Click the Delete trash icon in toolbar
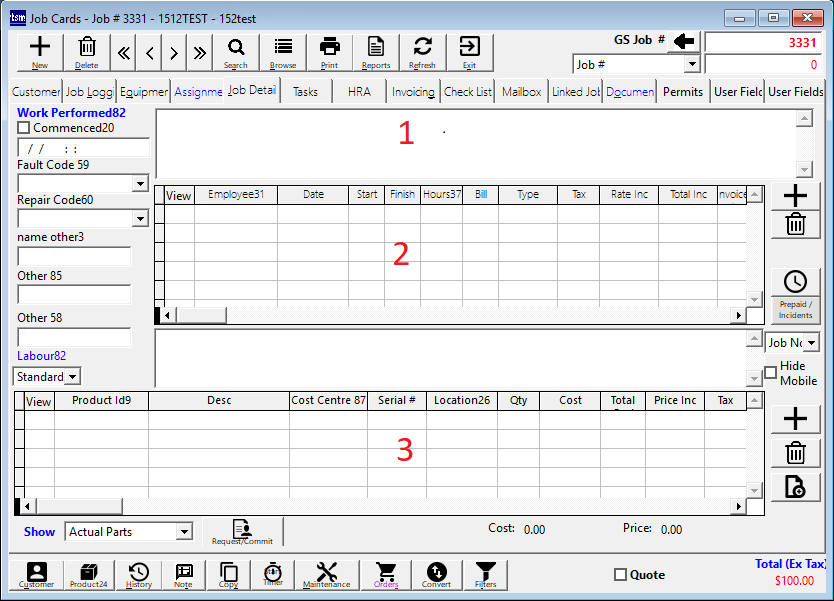The width and height of the screenshot is (834, 601). point(87,50)
